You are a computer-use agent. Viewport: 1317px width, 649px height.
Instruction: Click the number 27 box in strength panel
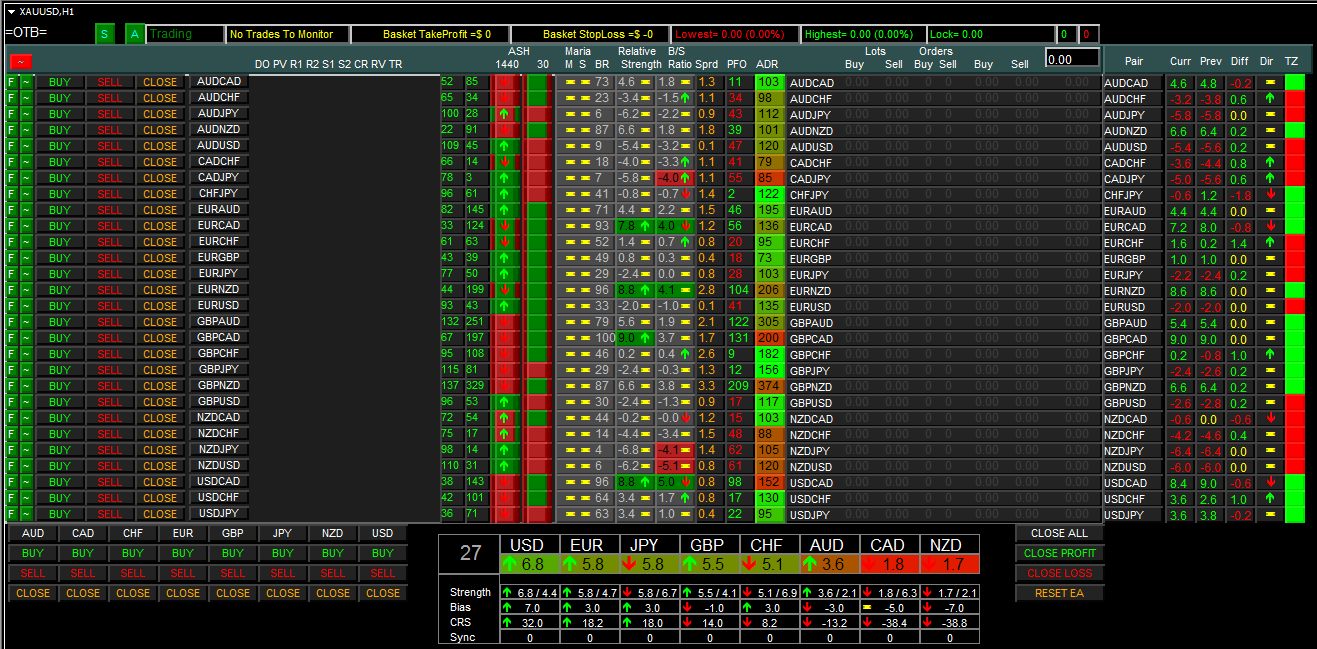click(470, 554)
